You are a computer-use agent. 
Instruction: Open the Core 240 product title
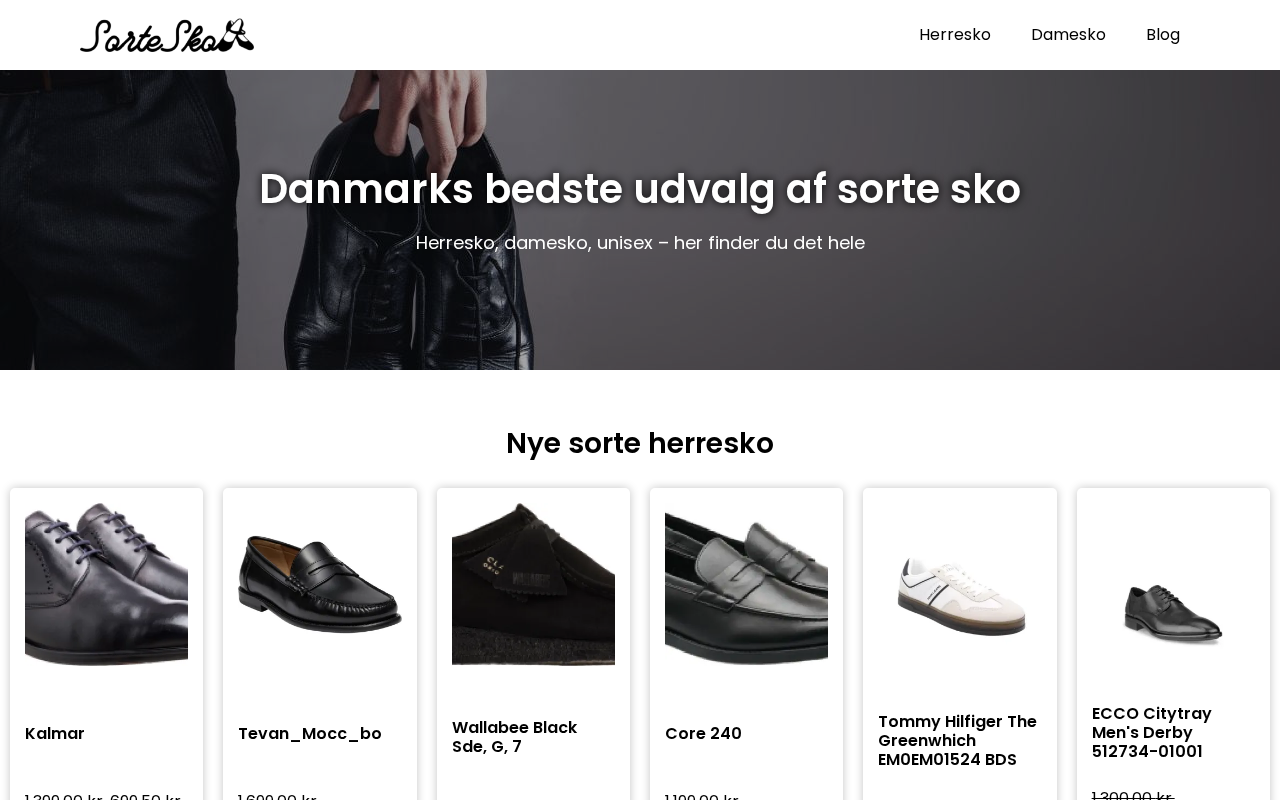click(703, 734)
